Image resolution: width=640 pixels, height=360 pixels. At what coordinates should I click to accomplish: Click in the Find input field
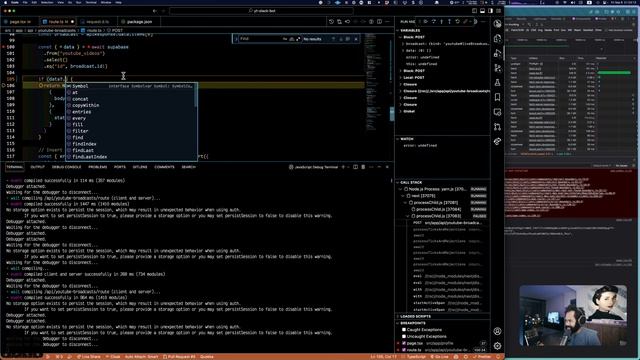tap(260, 39)
